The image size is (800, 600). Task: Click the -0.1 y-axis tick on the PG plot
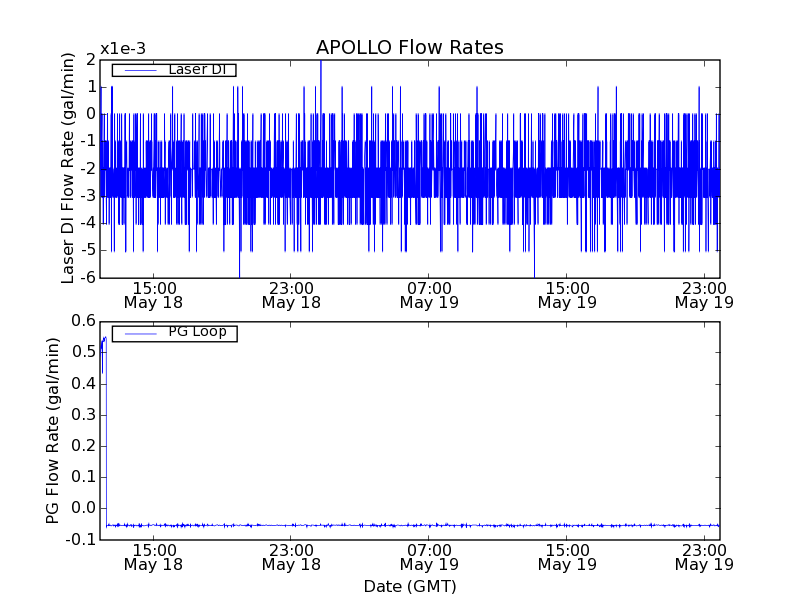pos(80,540)
